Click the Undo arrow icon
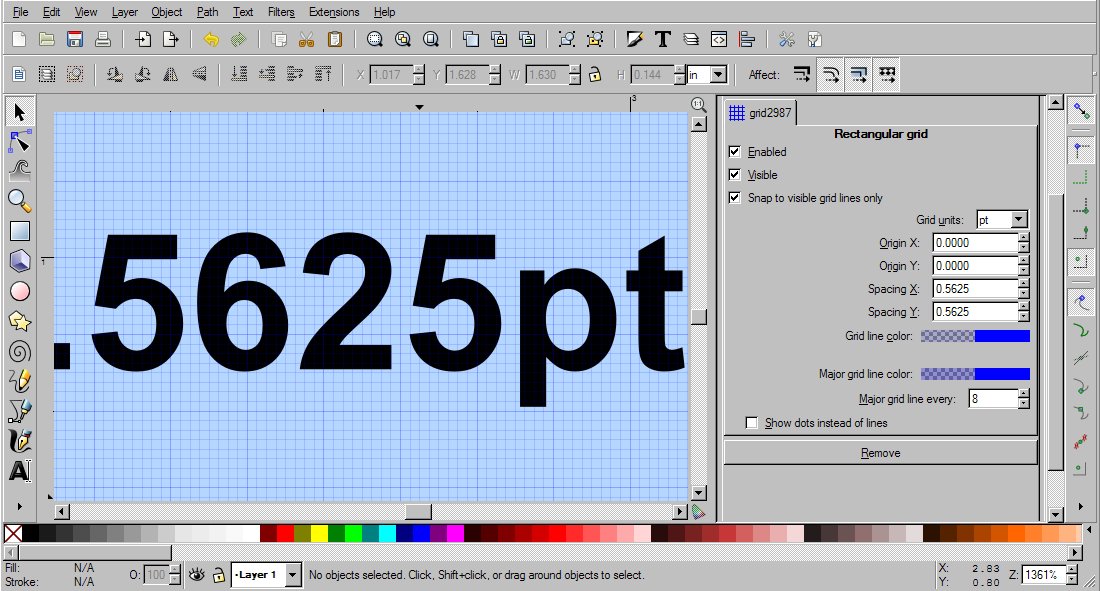The image size is (1100, 591). click(211, 39)
